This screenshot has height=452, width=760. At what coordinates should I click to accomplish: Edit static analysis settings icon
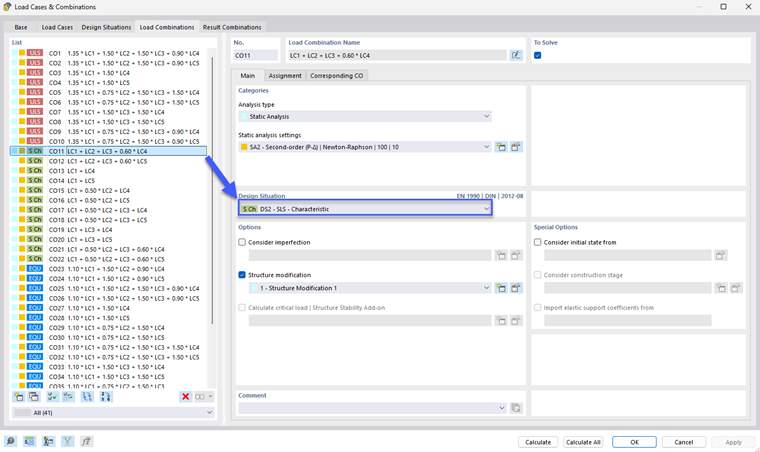[x=516, y=147]
